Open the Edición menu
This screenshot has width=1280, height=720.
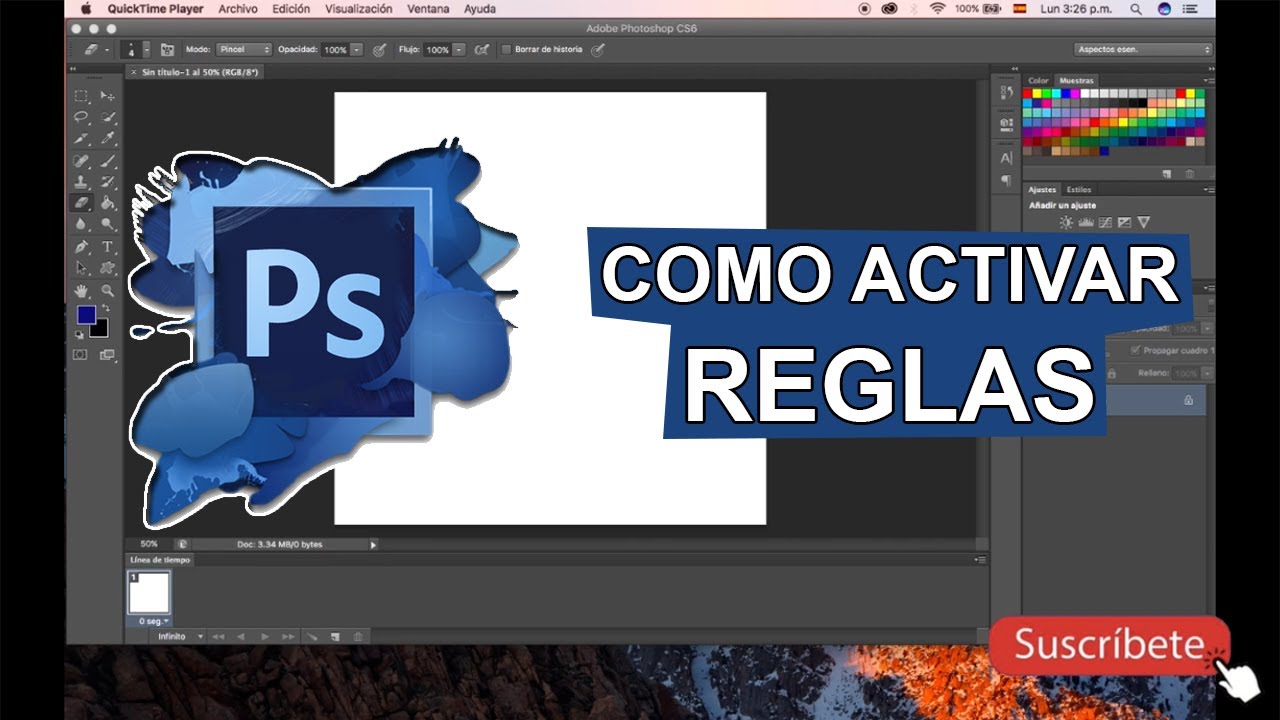tap(291, 8)
